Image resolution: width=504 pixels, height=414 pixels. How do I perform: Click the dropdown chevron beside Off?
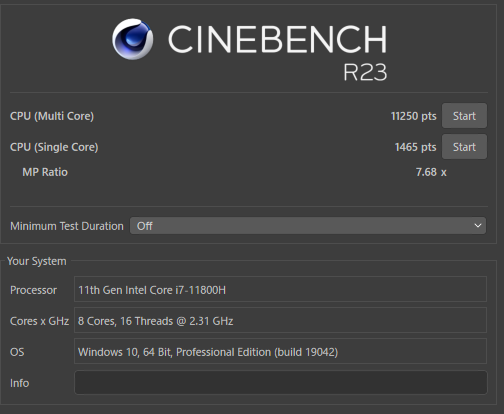click(478, 226)
